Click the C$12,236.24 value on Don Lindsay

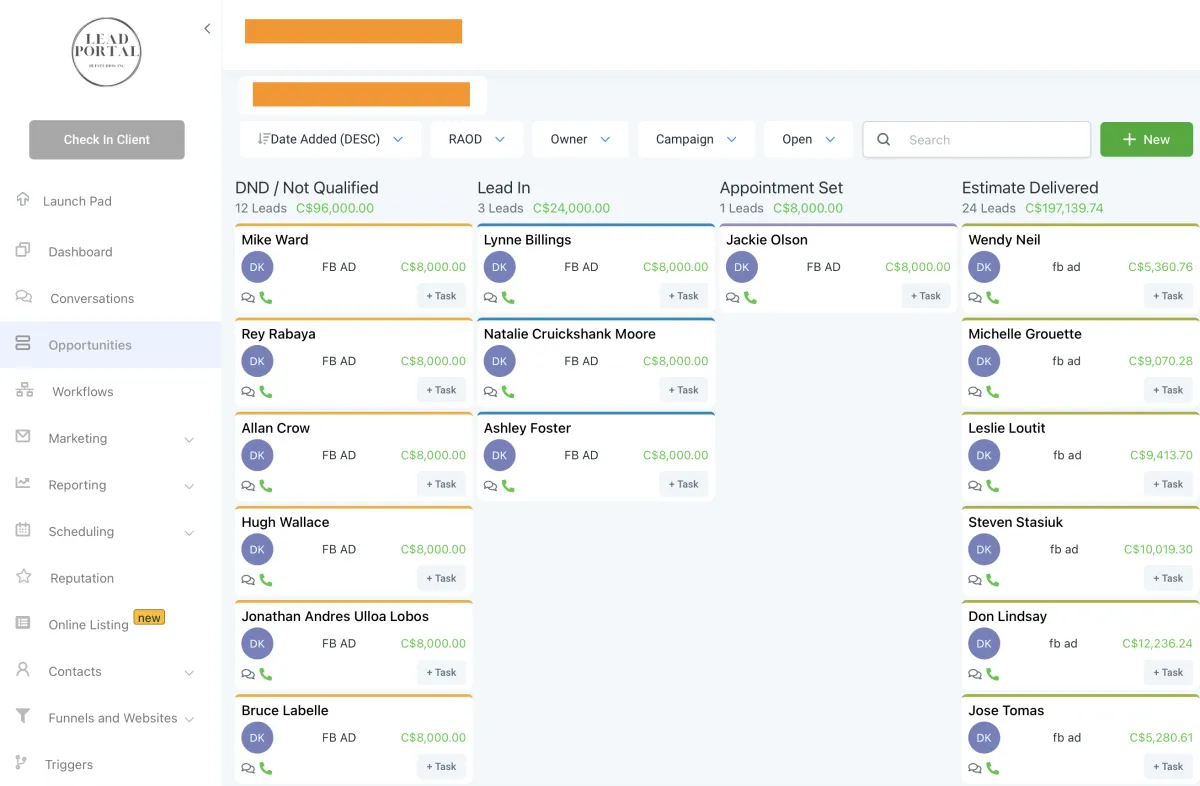point(1157,644)
